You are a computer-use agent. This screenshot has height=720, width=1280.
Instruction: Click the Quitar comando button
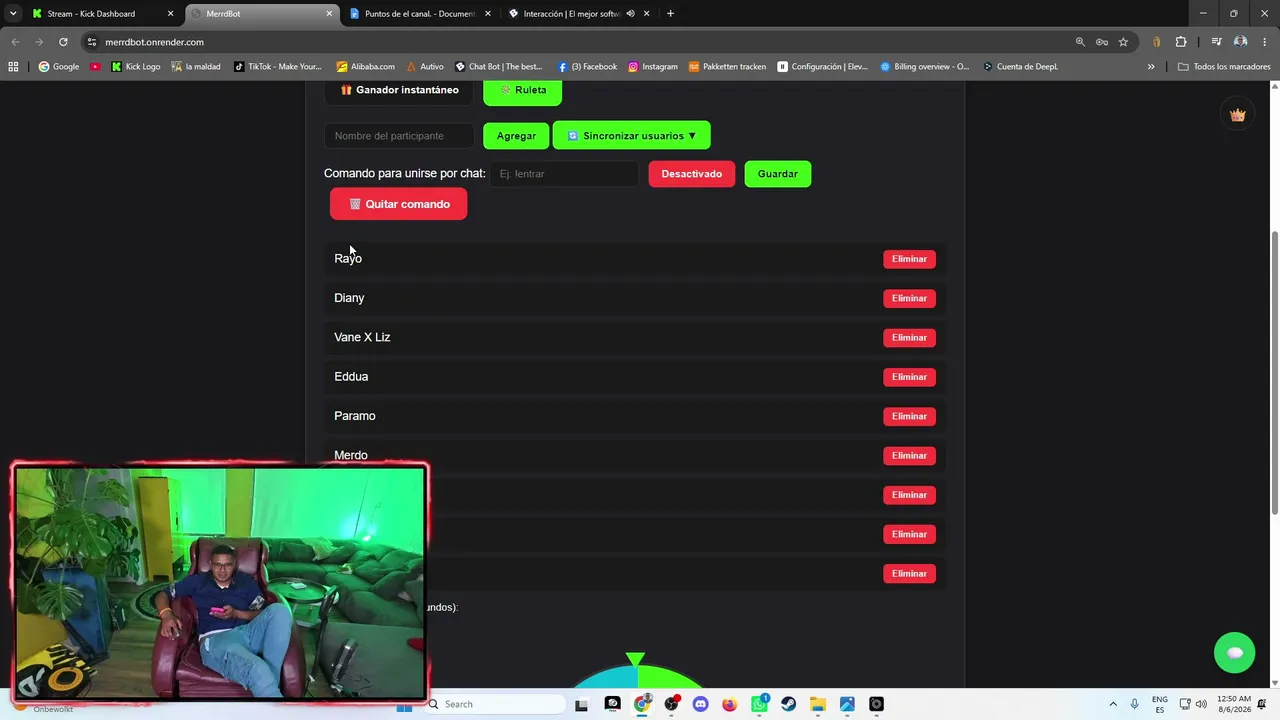398,204
